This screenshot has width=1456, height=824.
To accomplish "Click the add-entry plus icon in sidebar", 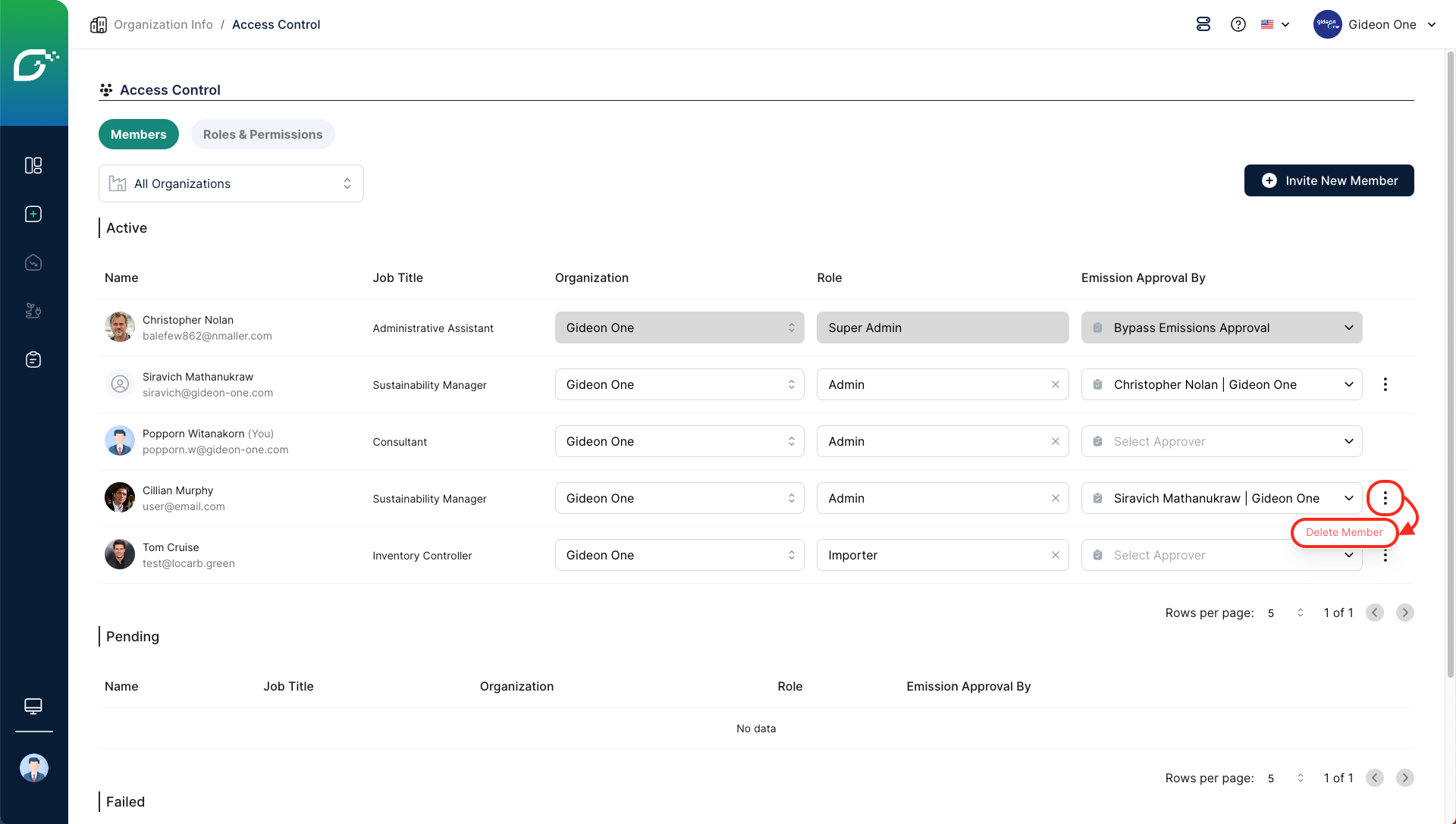I will click(x=33, y=214).
